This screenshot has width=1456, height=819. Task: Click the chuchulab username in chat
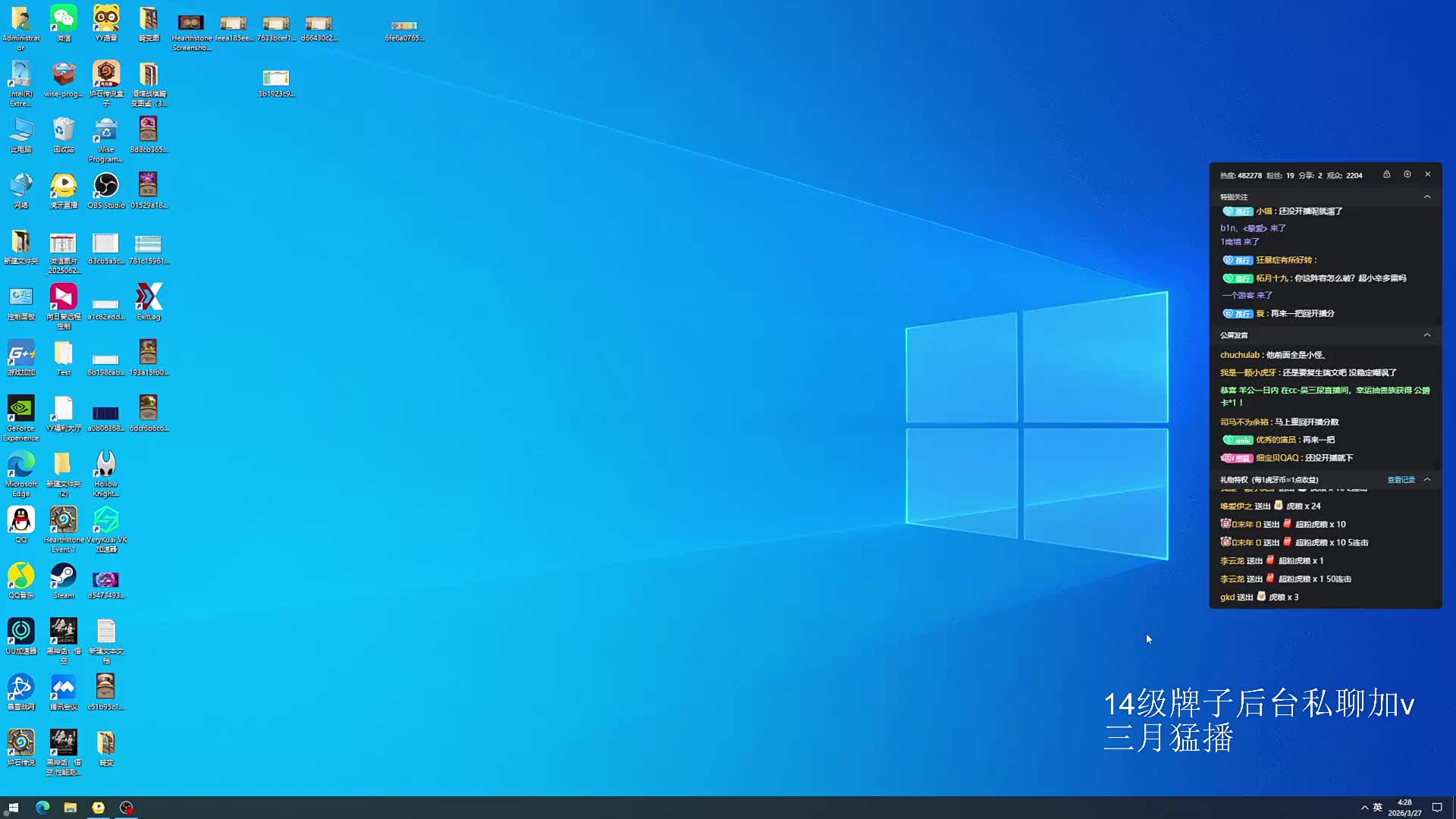point(1239,355)
